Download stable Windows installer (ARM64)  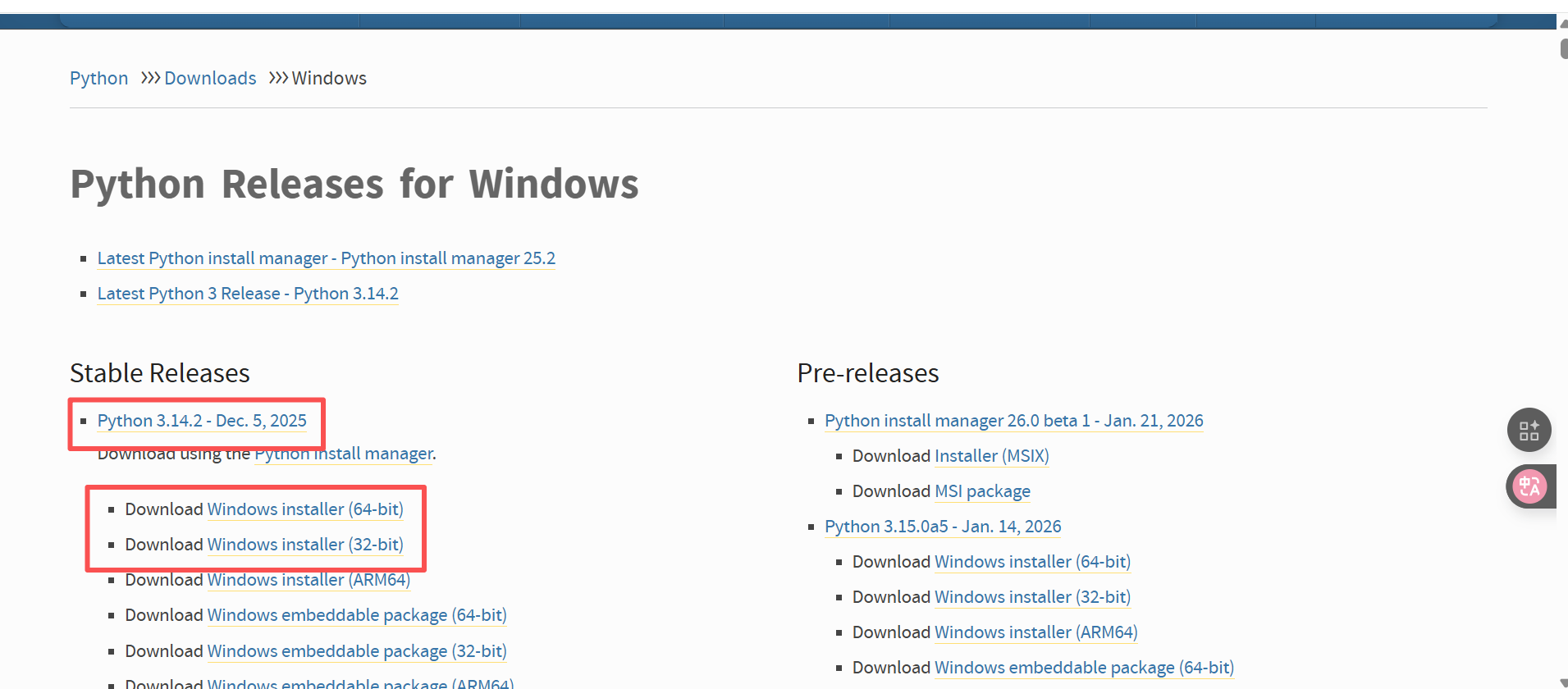pyautogui.click(x=309, y=580)
